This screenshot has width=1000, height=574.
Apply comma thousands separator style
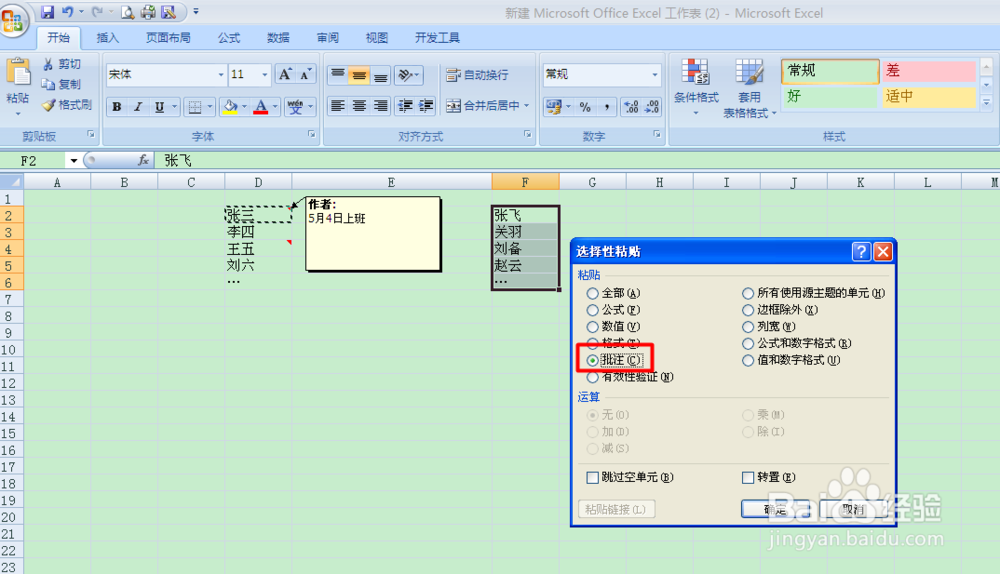pos(607,107)
